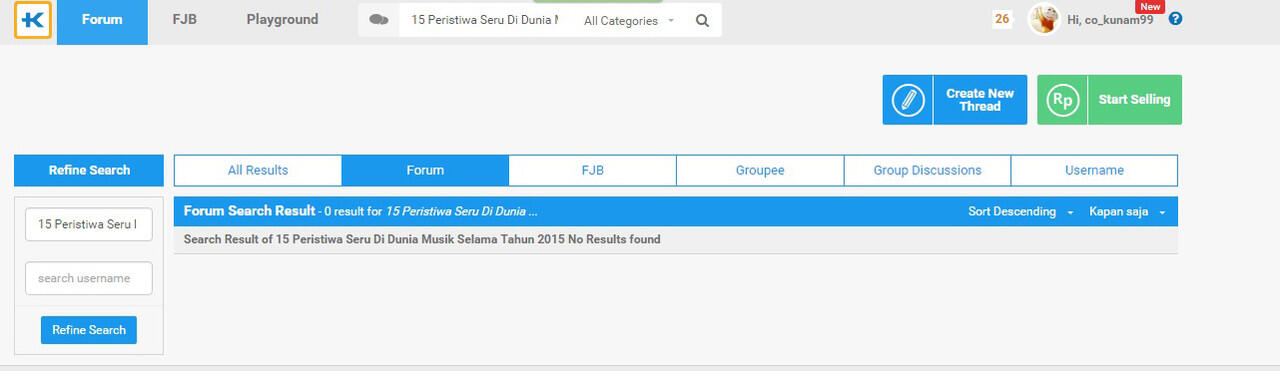Select the Username results tab
The image size is (1280, 371).
[1094, 170]
